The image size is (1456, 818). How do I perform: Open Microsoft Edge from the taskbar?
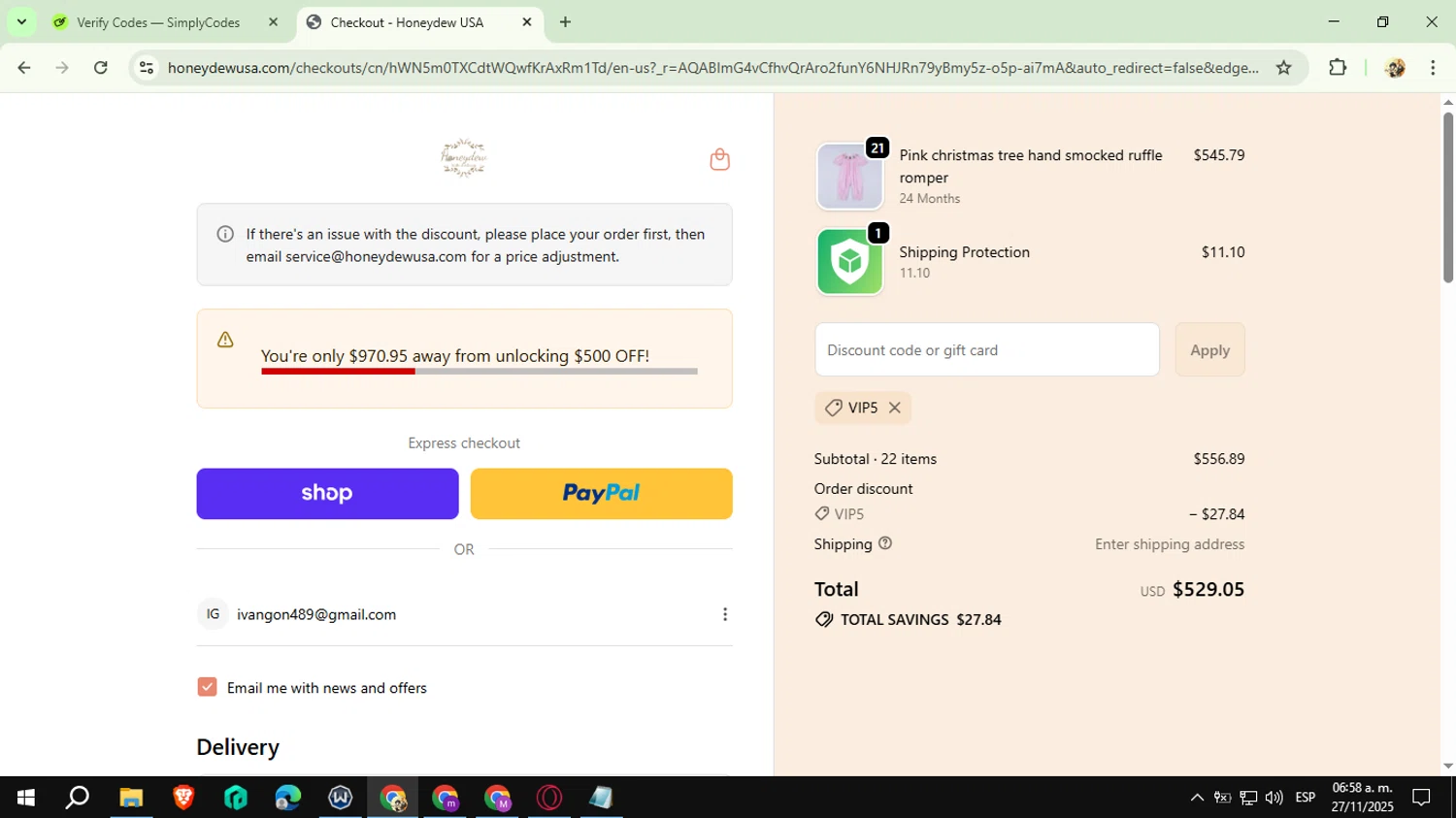point(288,798)
